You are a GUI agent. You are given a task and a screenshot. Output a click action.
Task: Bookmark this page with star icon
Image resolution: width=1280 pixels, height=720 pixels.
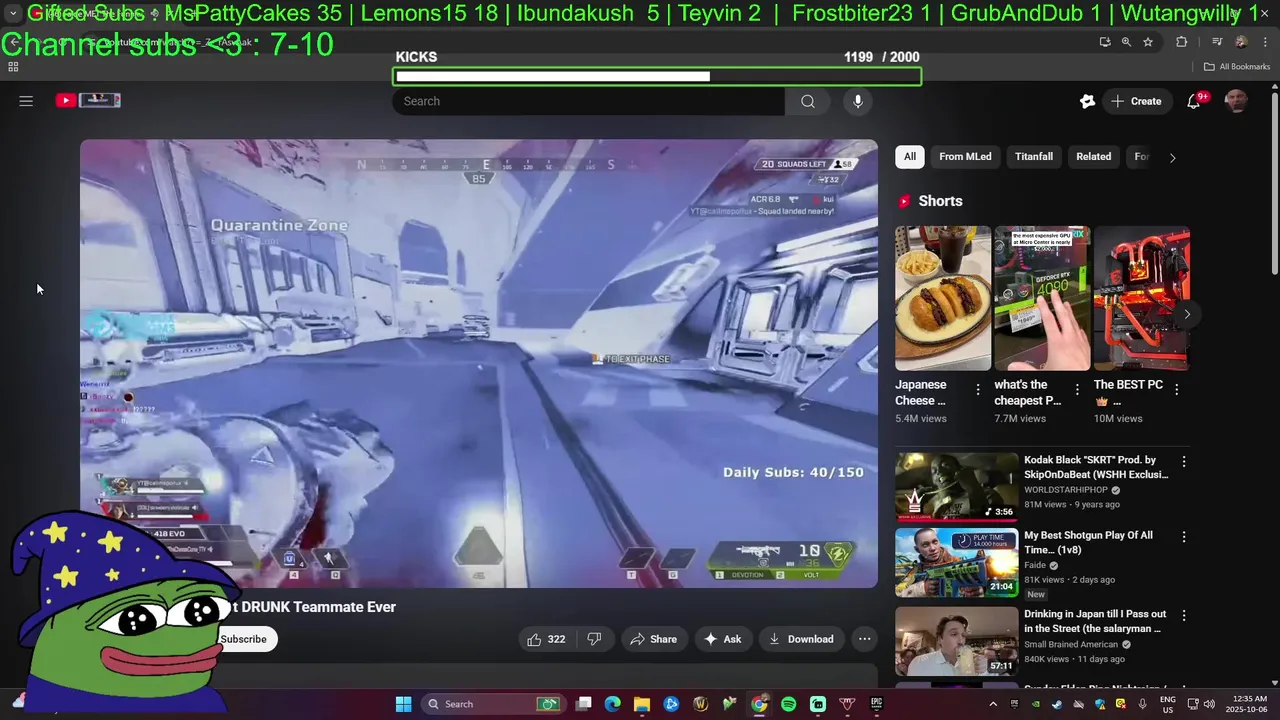1148,42
